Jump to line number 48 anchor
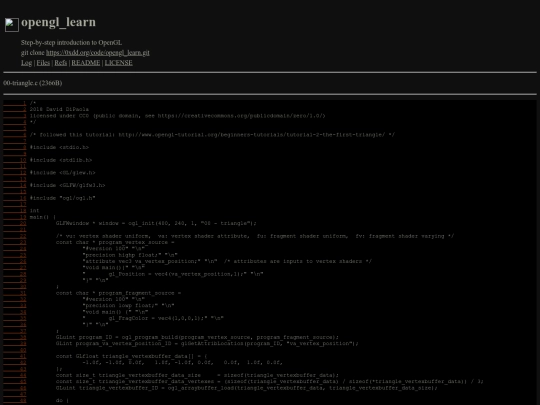This screenshot has width=540, height=405. [x=15, y=401]
